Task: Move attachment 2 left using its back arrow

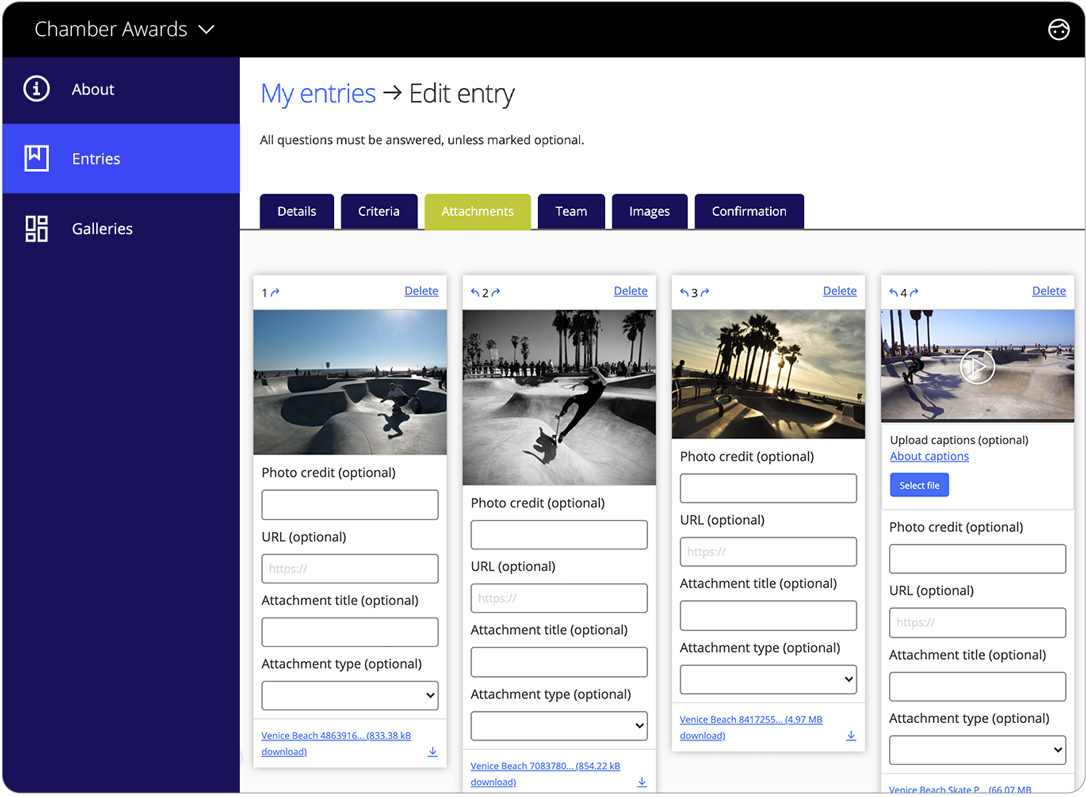Action: tap(477, 291)
